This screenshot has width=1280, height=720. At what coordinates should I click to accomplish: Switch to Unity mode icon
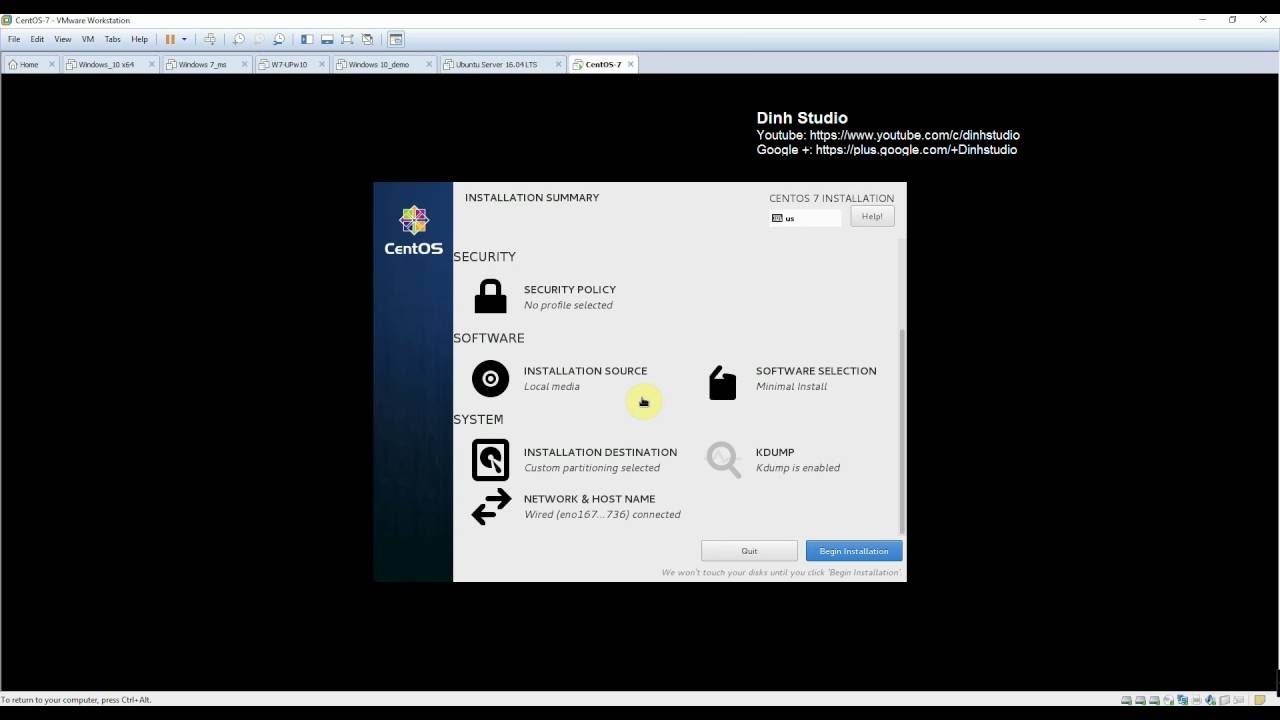point(367,39)
